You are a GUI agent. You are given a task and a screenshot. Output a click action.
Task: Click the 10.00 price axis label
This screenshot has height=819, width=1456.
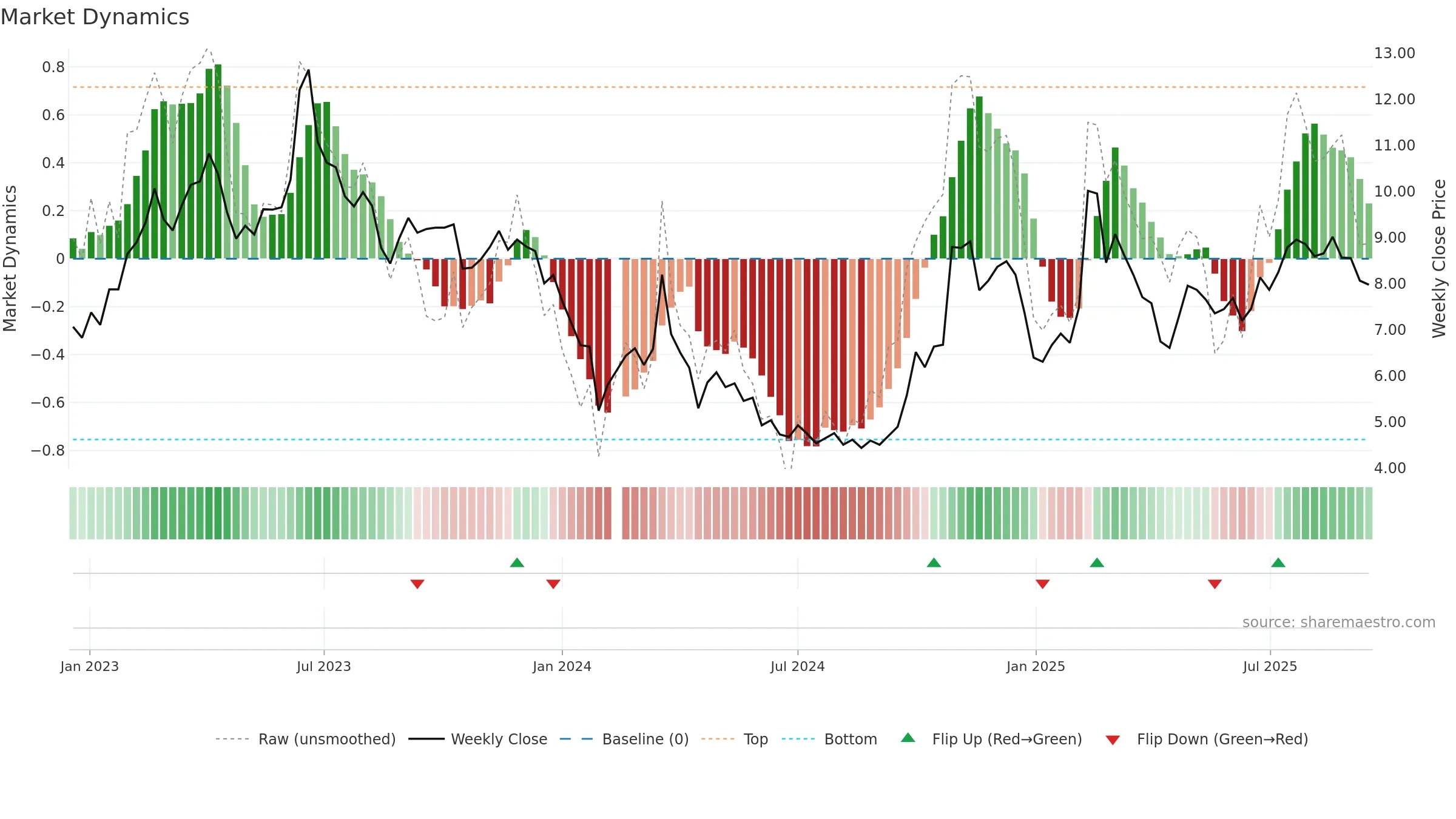(1395, 192)
